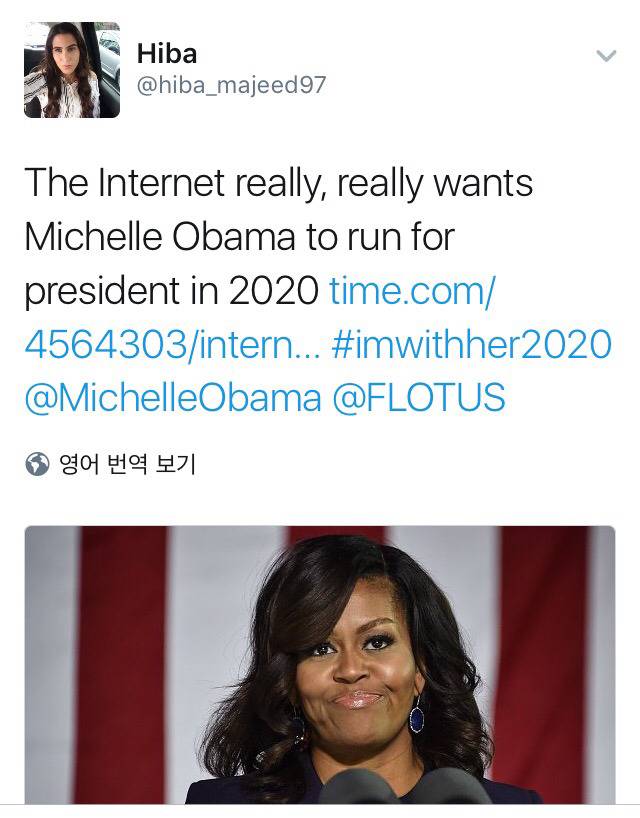Expand the tweet options chevron
This screenshot has width=640, height=818.
pos(605,56)
